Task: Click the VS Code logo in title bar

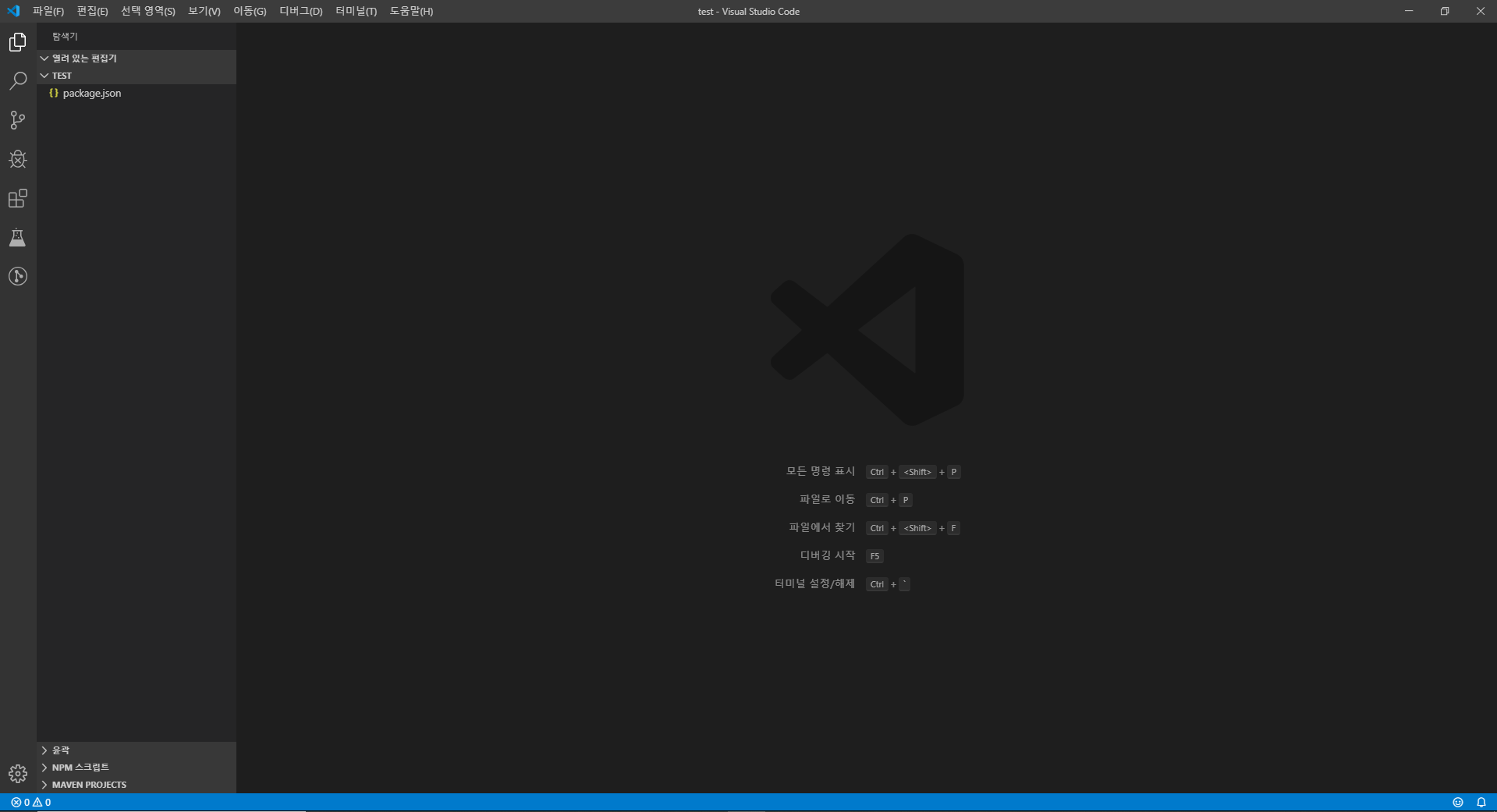Action: click(13, 11)
